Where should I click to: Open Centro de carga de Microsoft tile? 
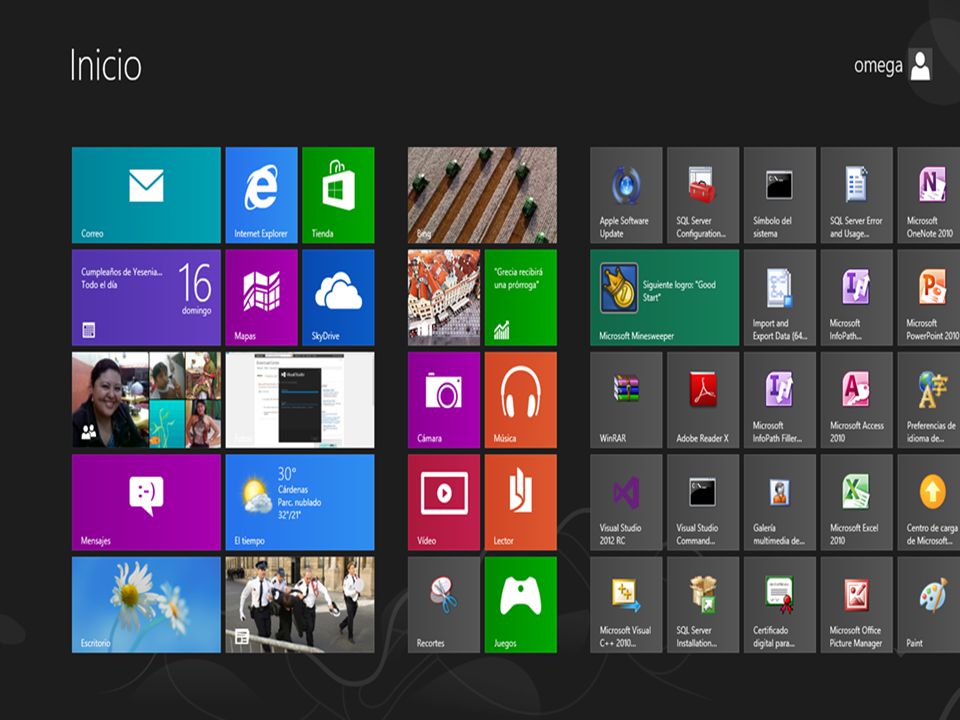[x=929, y=502]
